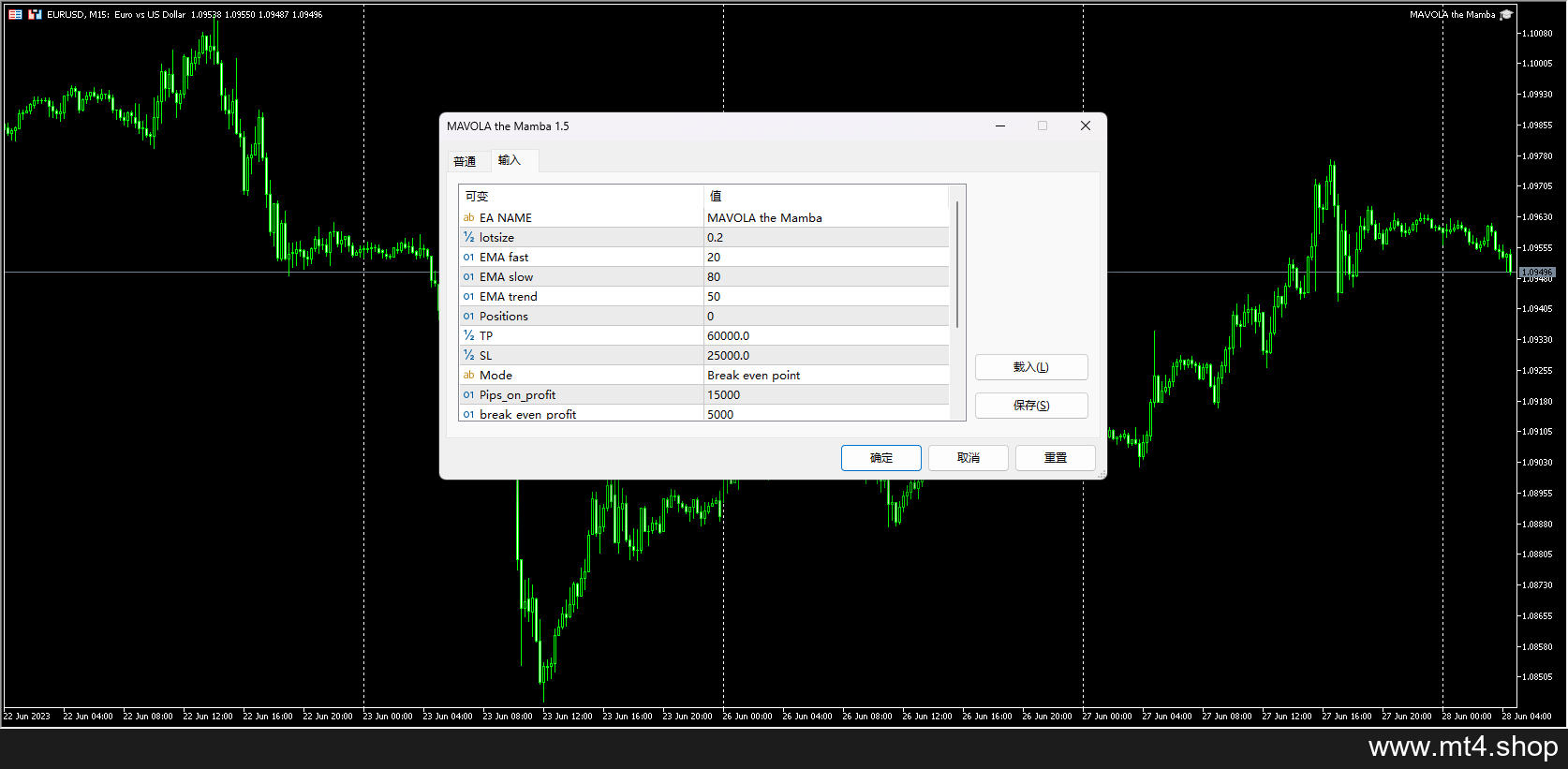This screenshot has width=1568, height=769.
Task: Select the Pips_on_profit parameter label
Action: 517,395
